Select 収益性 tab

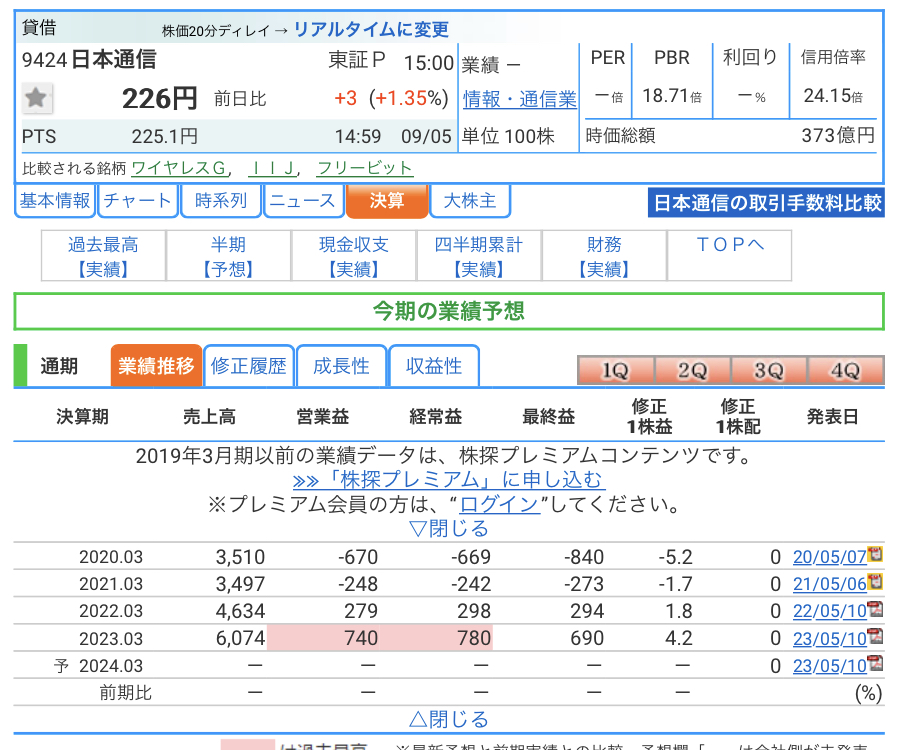[434, 366]
